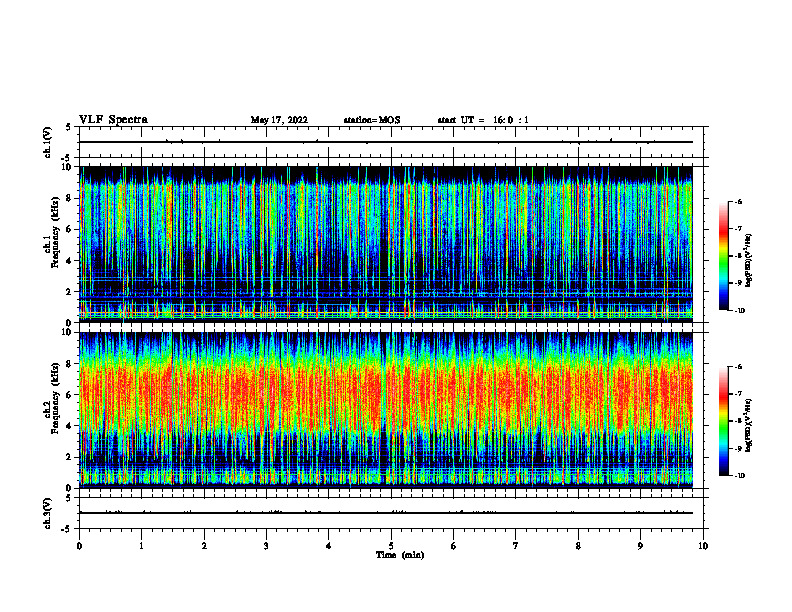Click the time axis tick label "7"
The image size is (792, 612).
(x=516, y=546)
